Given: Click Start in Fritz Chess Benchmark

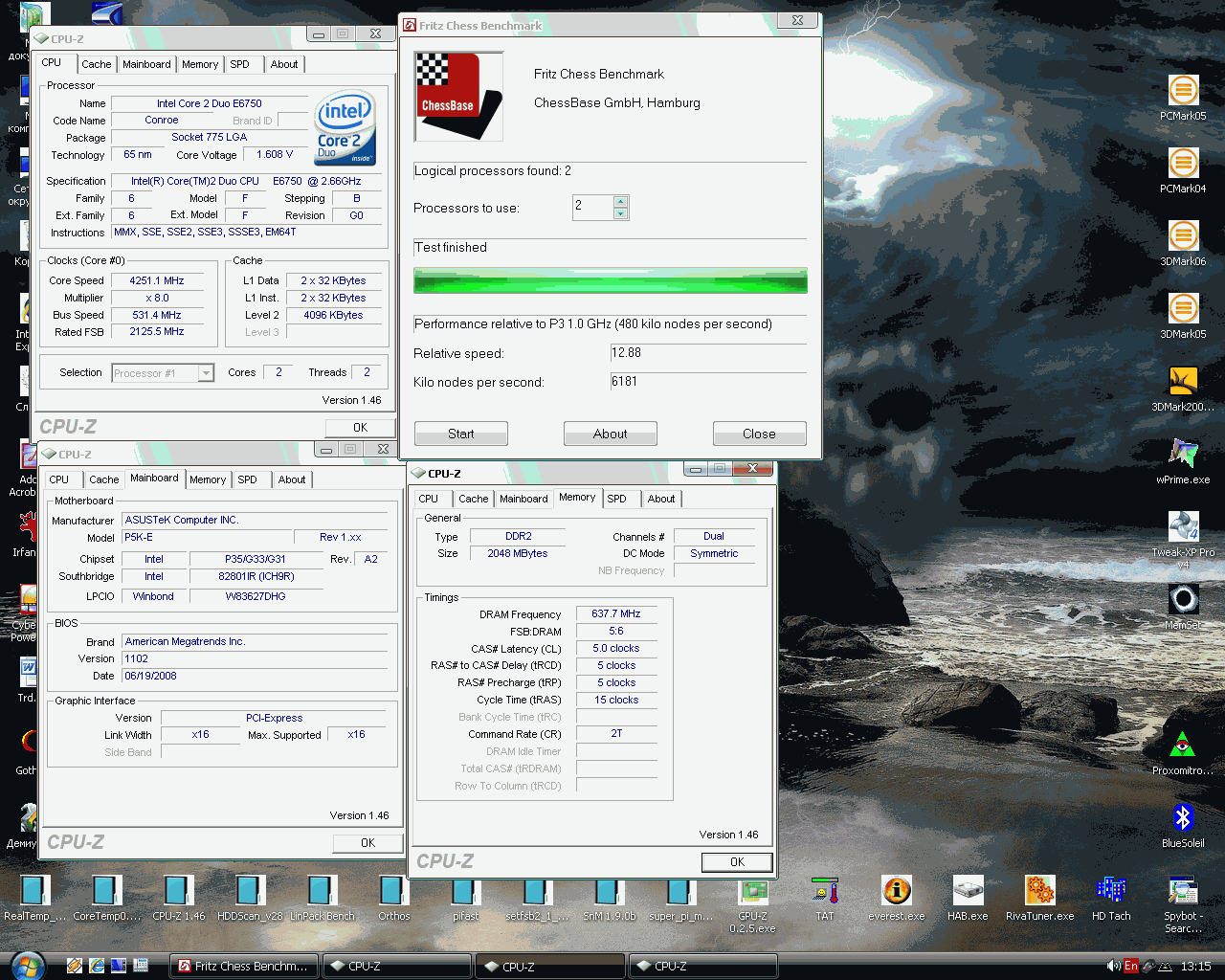Looking at the screenshot, I should 460,434.
